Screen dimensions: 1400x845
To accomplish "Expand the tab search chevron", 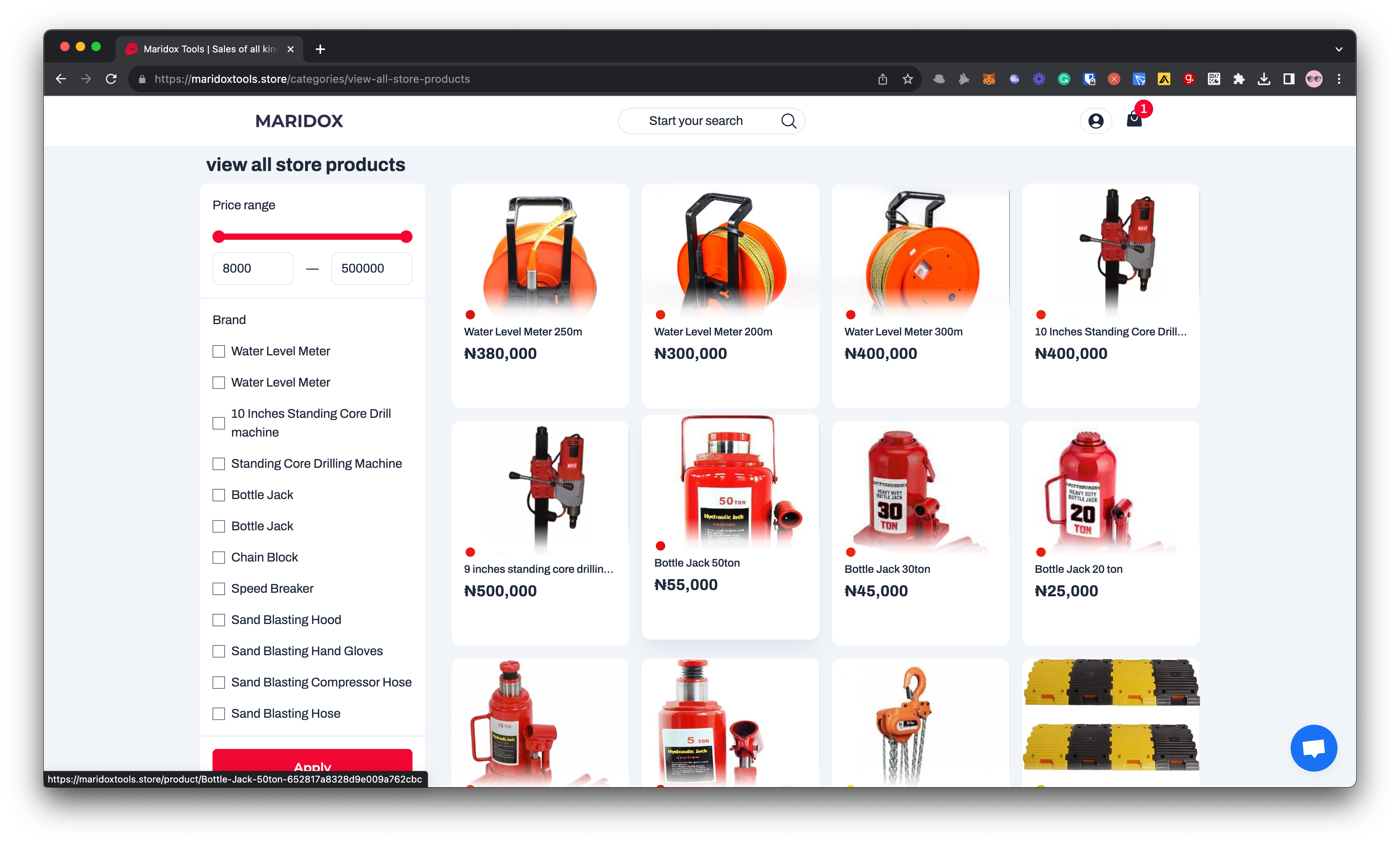I will tap(1339, 50).
